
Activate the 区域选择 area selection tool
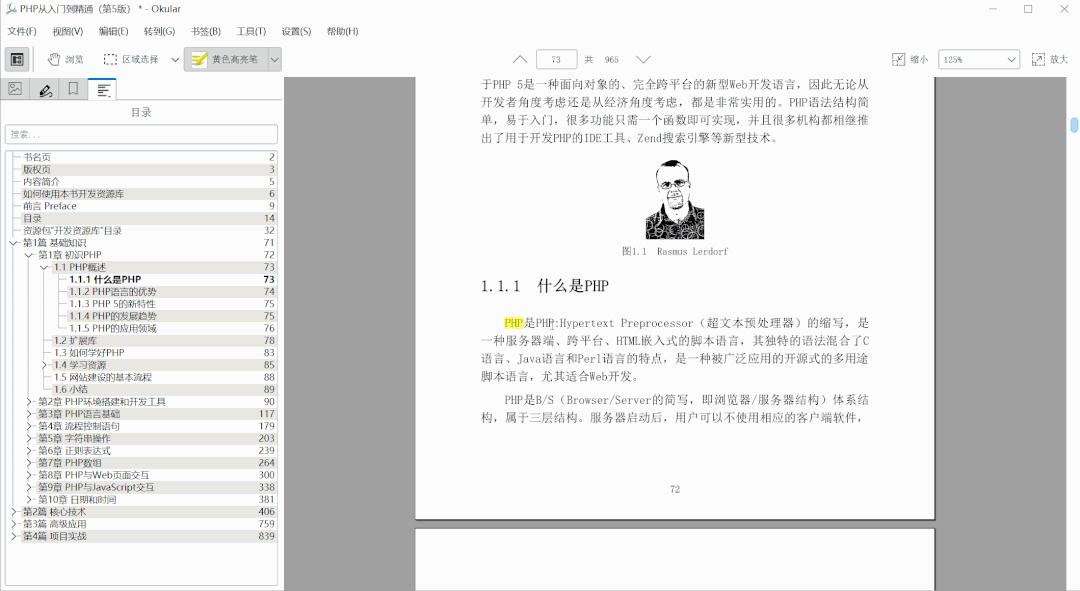click(x=136, y=59)
